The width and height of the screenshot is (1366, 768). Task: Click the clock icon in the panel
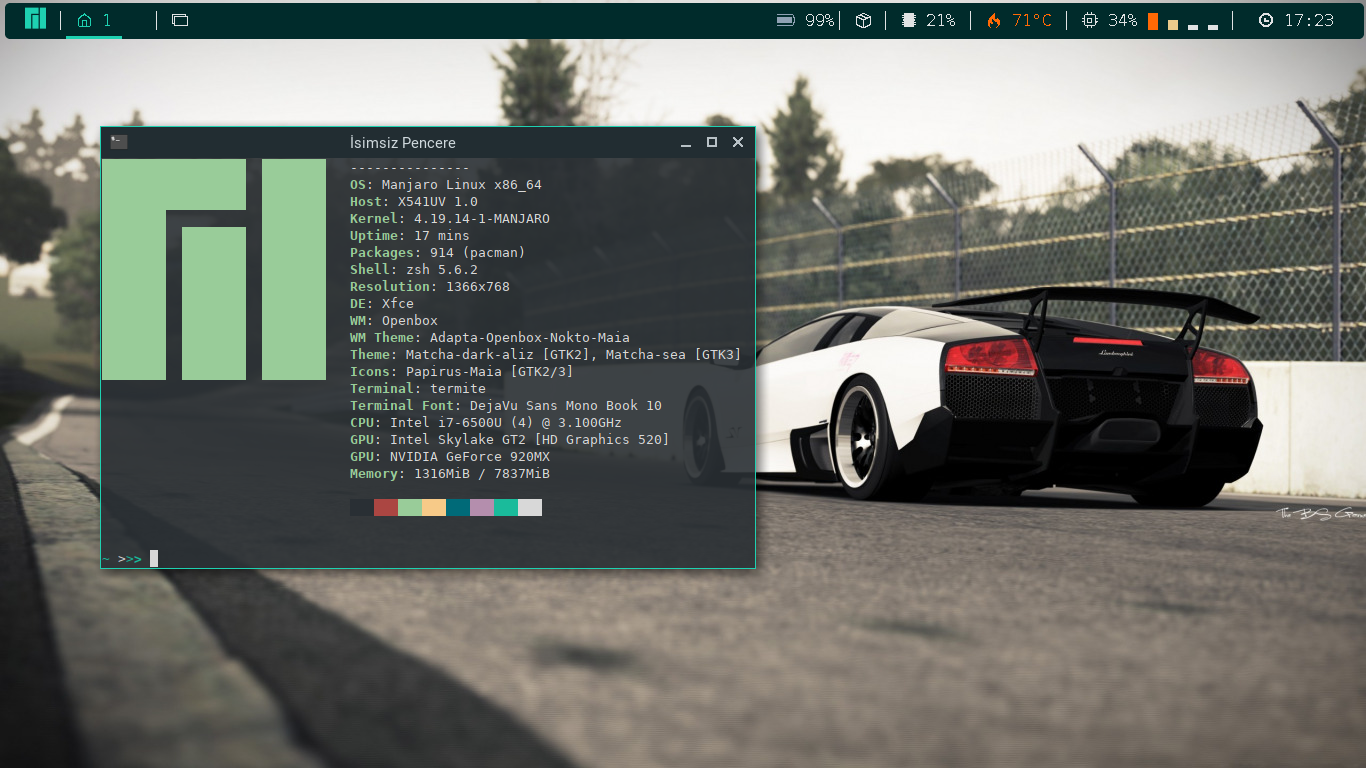coord(1266,20)
